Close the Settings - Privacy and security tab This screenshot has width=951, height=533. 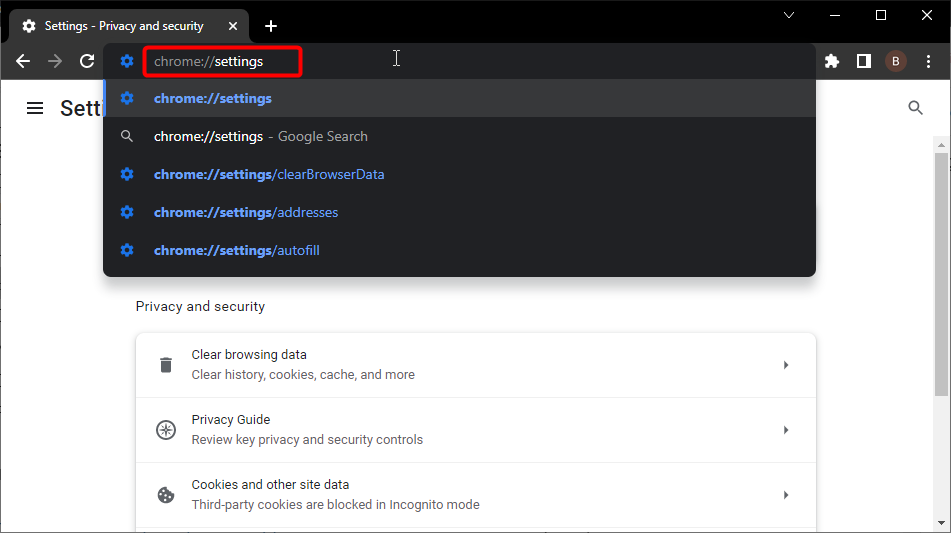coord(233,26)
